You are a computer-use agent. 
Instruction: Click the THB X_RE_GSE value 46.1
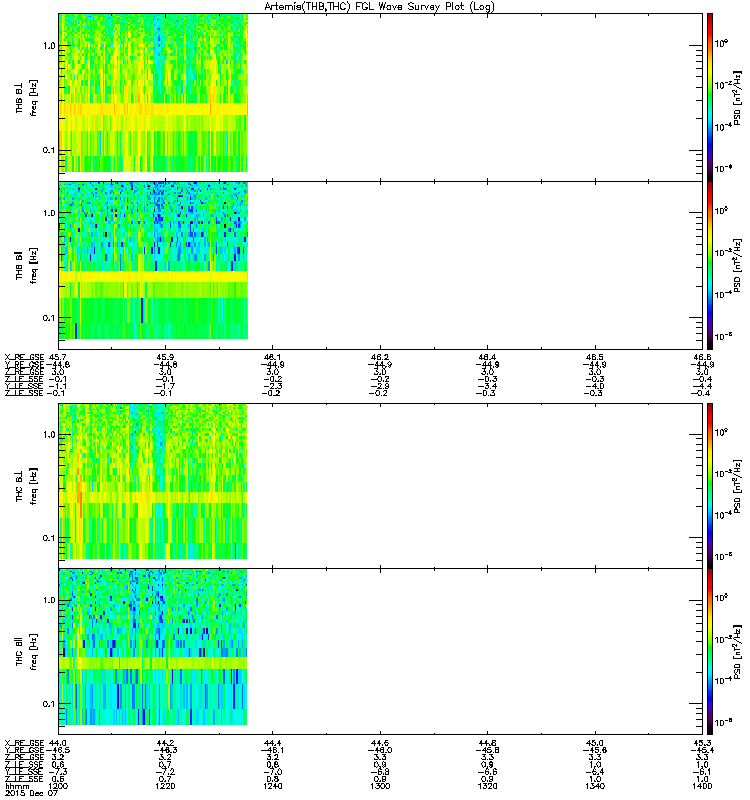(272, 357)
